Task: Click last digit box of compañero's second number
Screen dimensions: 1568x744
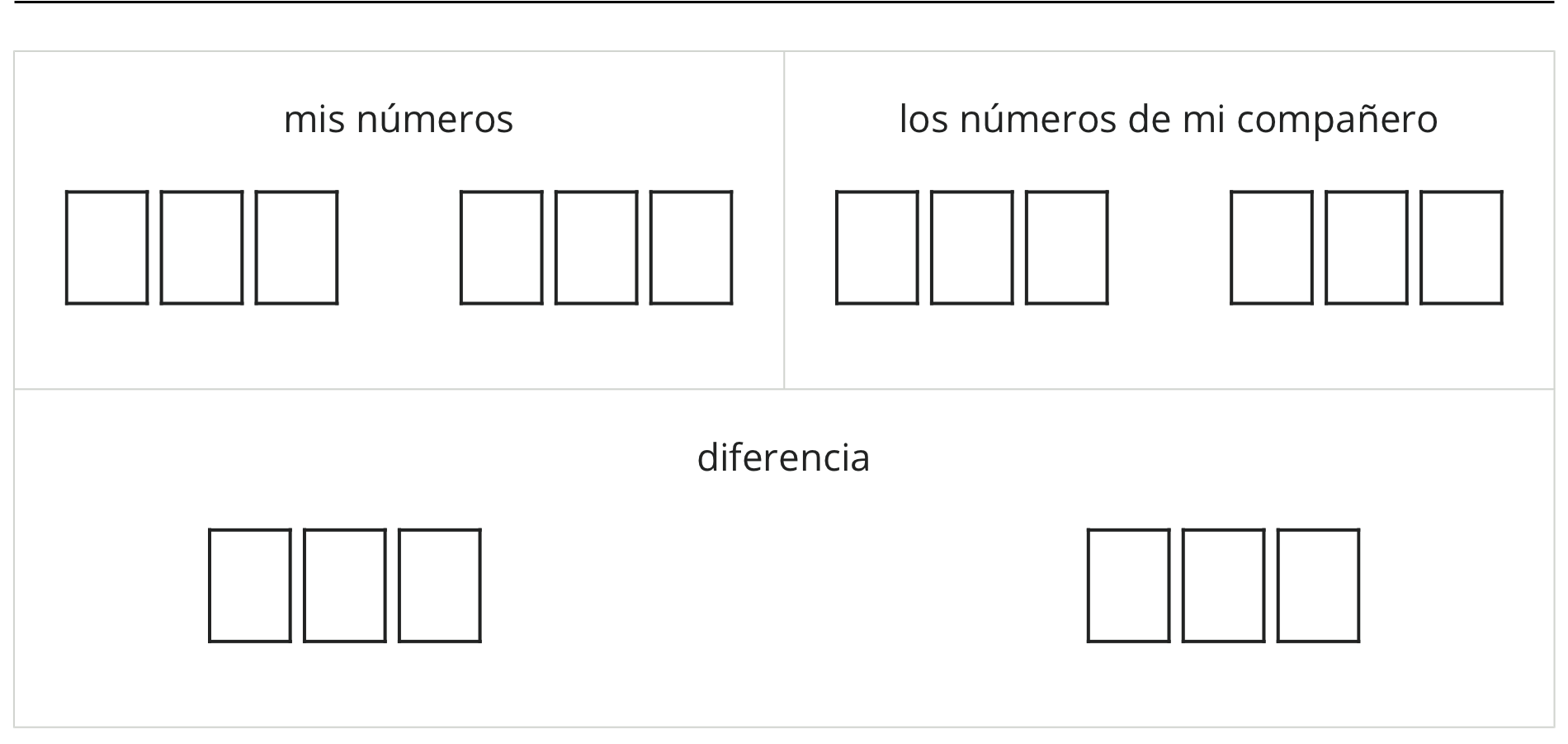Action: click(1461, 248)
